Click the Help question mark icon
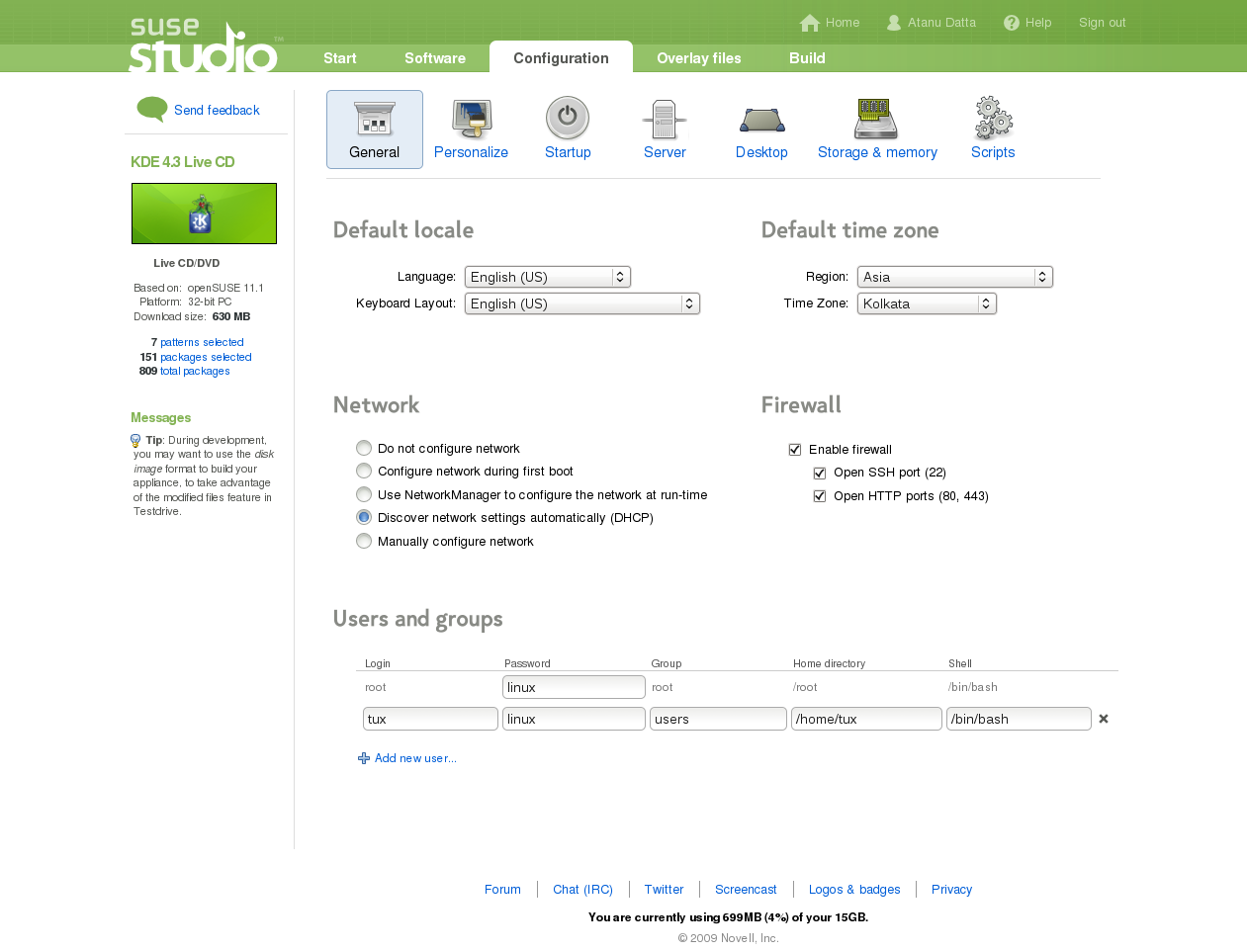 1012,23
